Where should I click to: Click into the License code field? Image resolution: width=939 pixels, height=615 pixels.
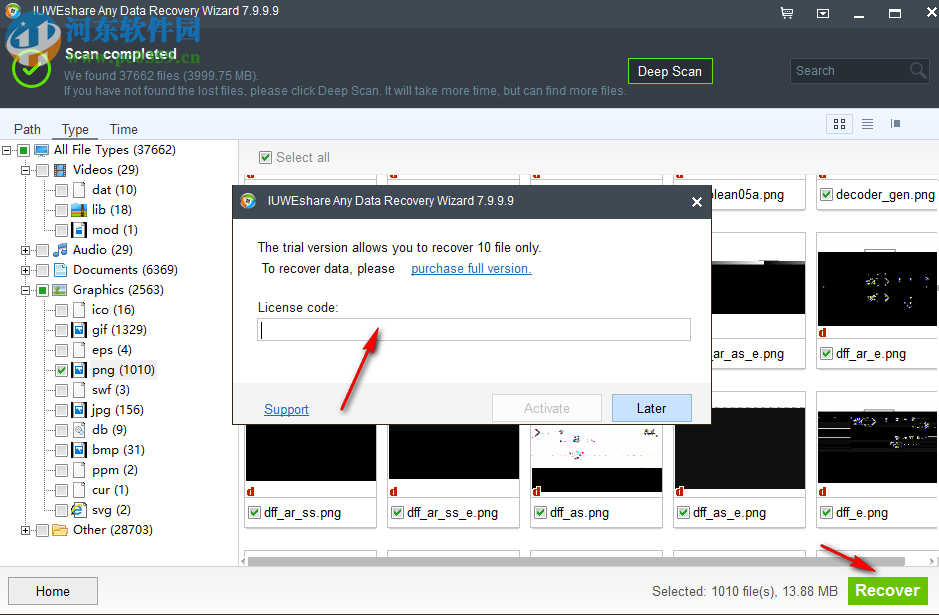[474, 329]
